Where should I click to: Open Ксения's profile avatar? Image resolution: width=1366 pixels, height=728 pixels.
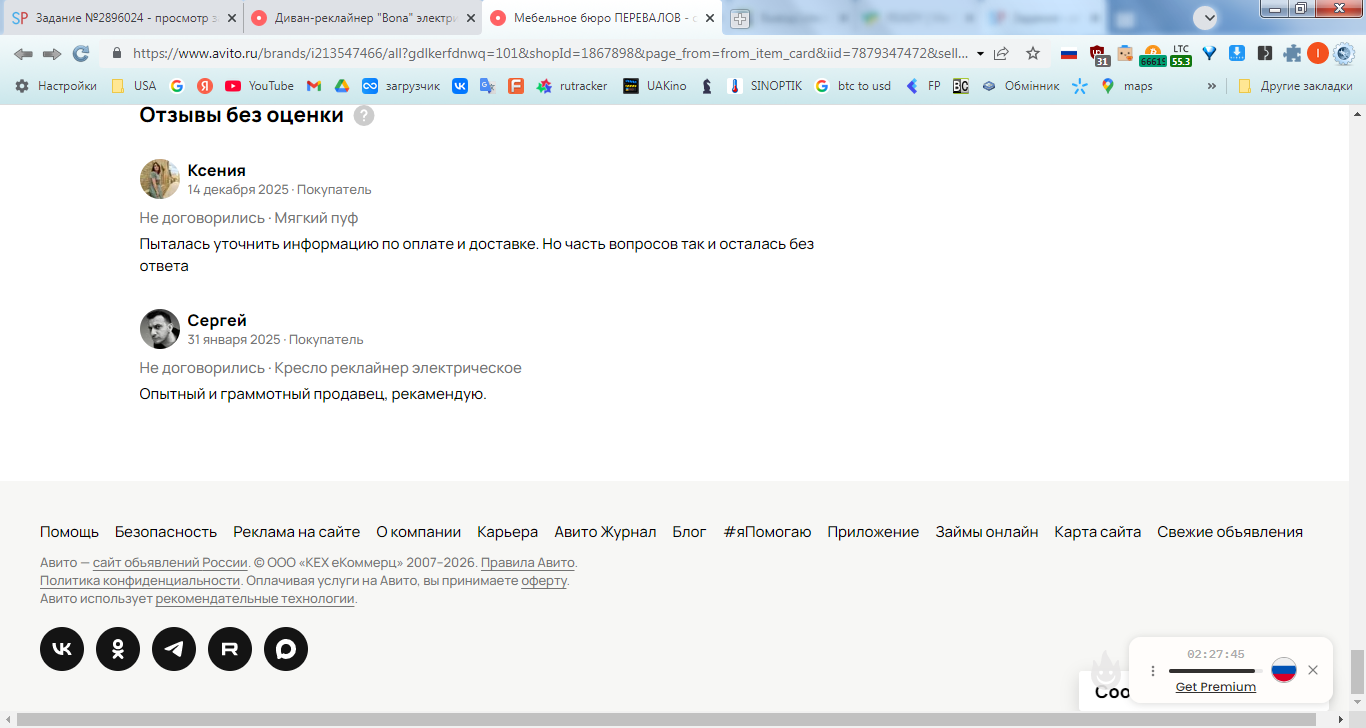(x=159, y=179)
